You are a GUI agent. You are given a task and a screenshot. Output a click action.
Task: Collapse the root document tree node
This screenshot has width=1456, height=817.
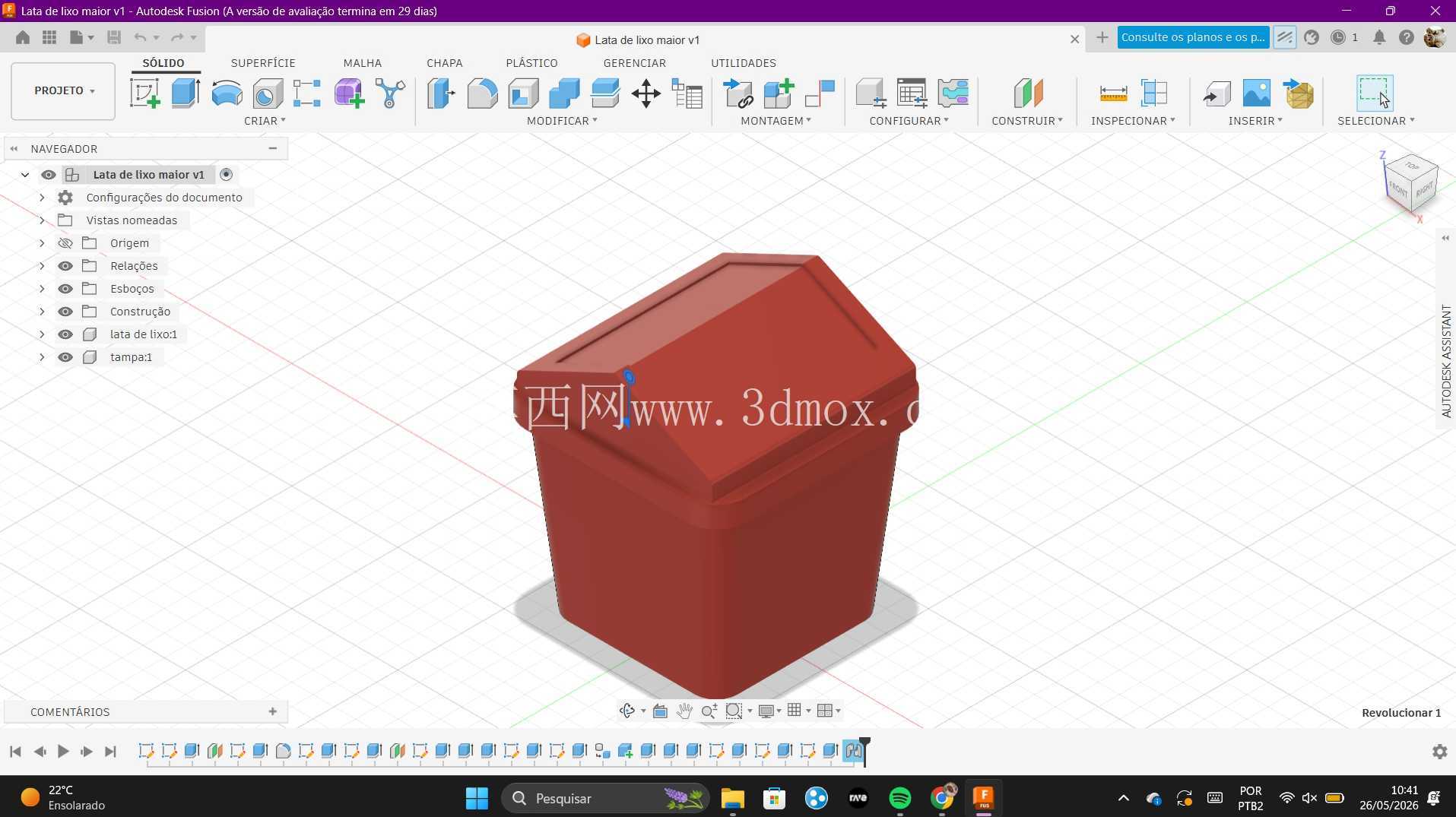pyautogui.click(x=25, y=175)
